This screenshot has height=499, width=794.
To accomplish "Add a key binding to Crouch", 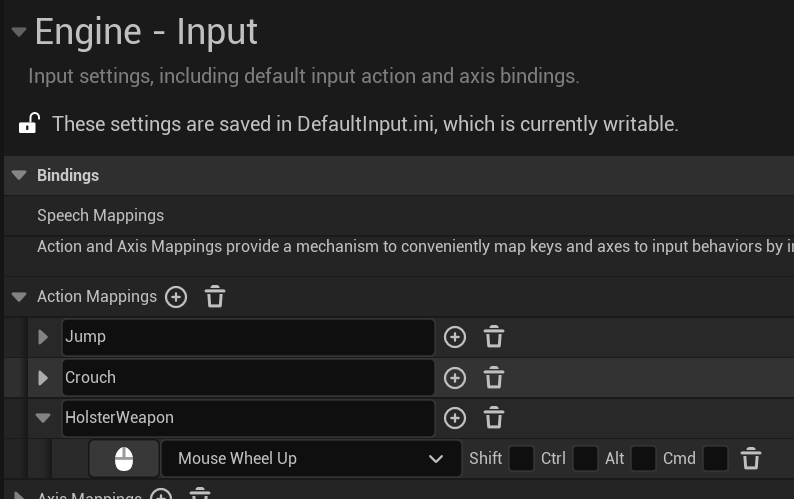I will (x=455, y=378).
